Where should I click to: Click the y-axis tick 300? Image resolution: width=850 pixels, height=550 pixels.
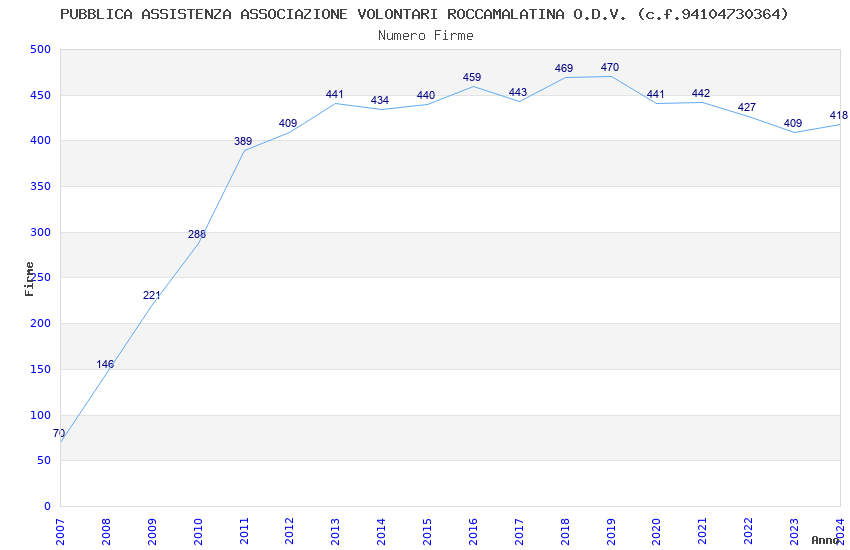(40, 232)
